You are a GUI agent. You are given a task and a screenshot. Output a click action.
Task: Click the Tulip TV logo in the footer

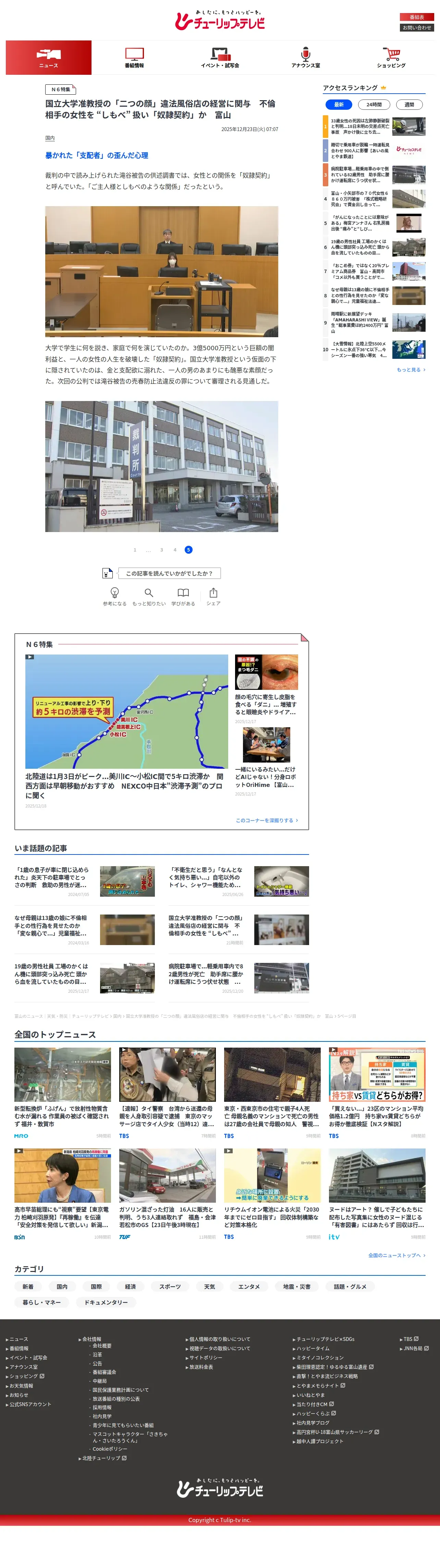(220, 1488)
